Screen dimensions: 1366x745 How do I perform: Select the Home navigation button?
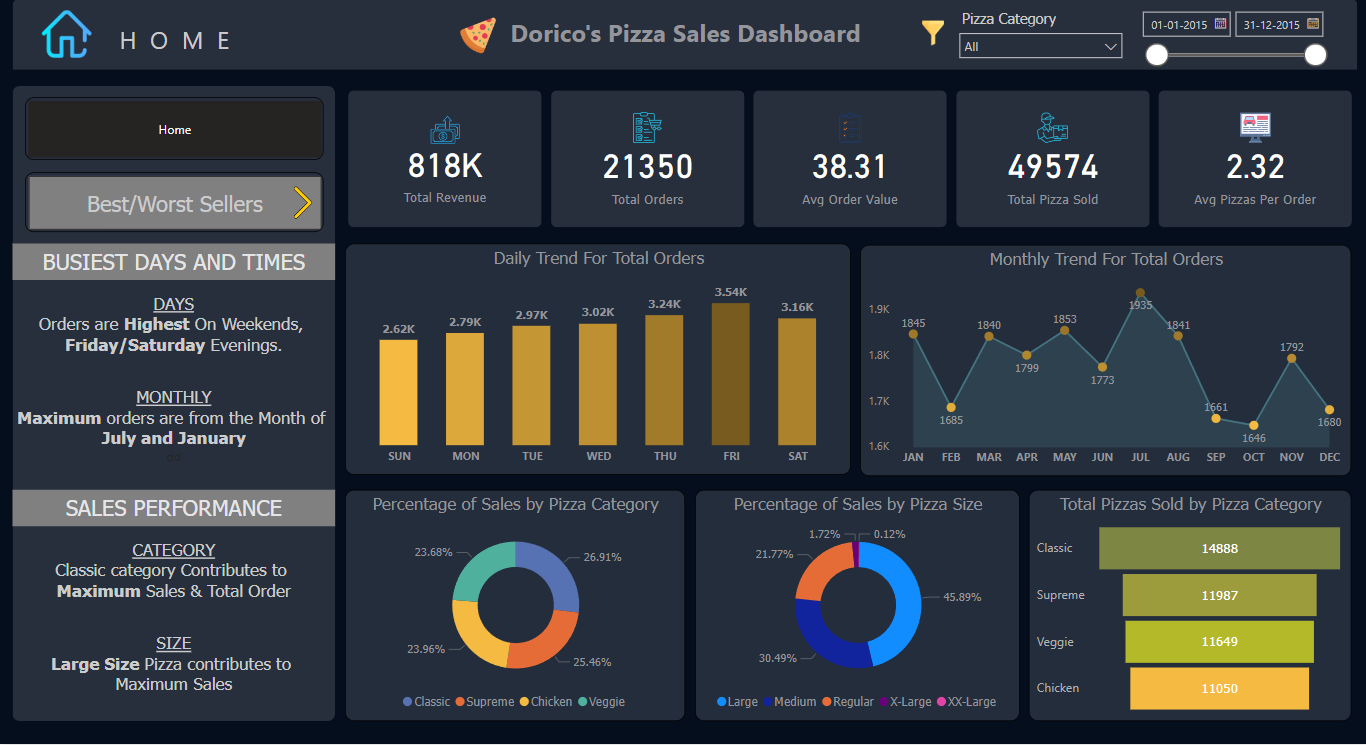174,129
